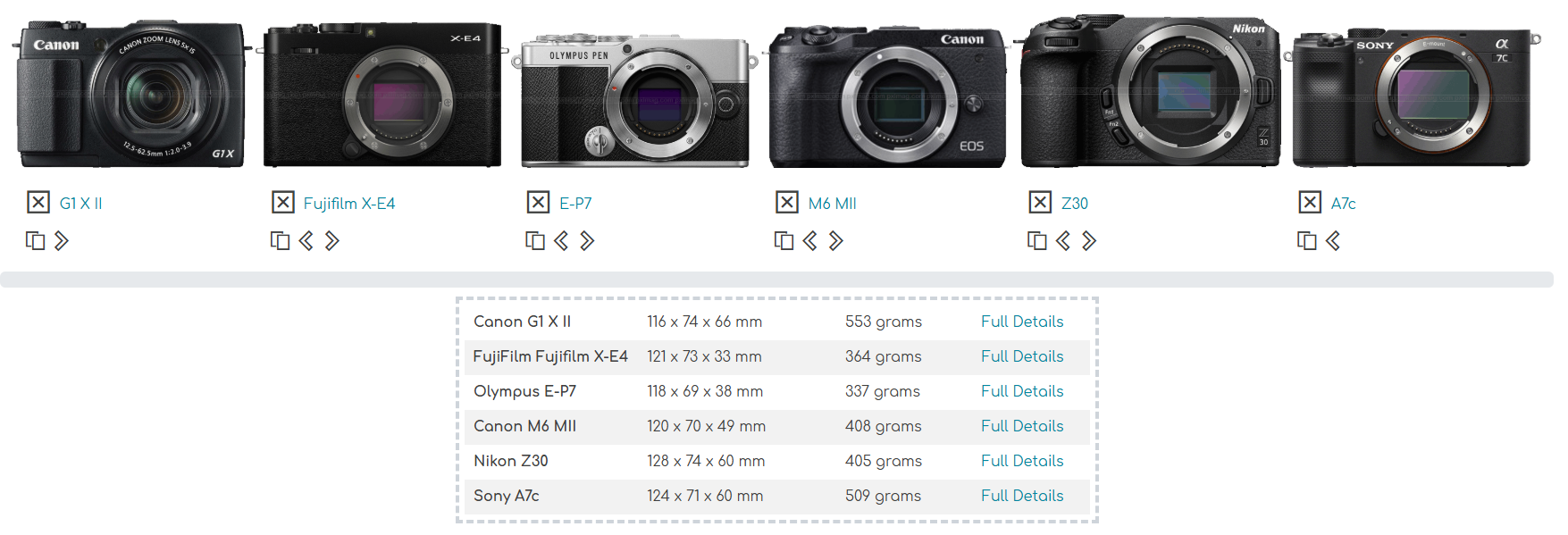Open the Z30 link
Screen dimensions: 1568x535
tap(1075, 204)
